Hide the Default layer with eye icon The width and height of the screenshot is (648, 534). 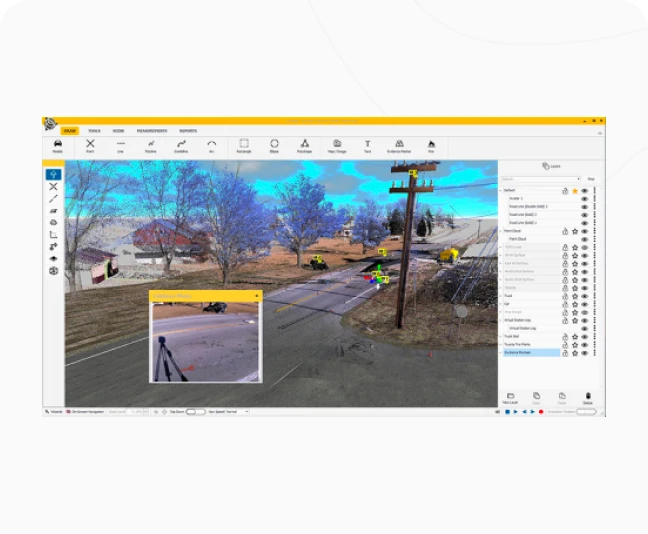point(584,191)
